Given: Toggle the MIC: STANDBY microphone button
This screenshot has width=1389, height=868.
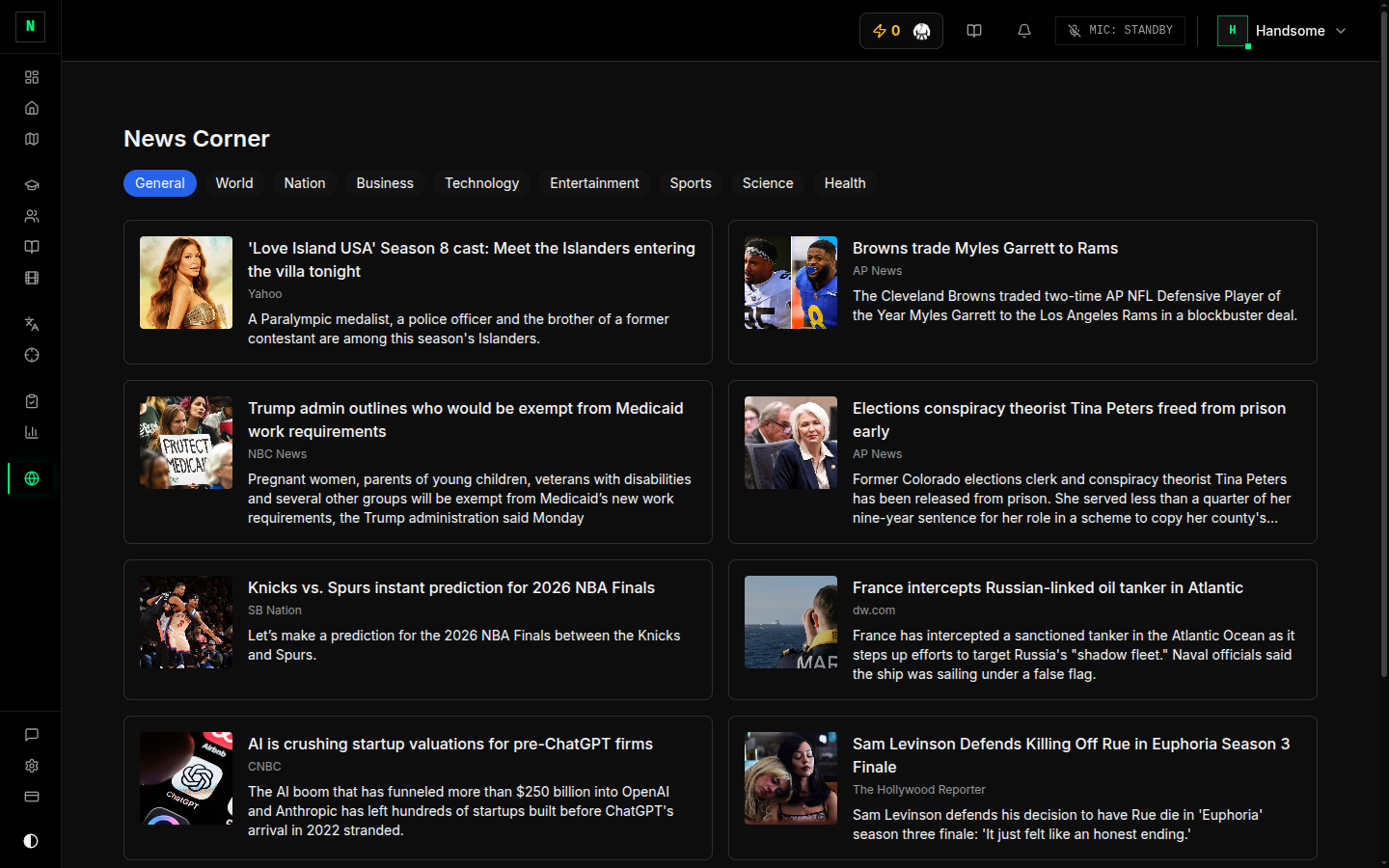Looking at the screenshot, I should click(1120, 31).
